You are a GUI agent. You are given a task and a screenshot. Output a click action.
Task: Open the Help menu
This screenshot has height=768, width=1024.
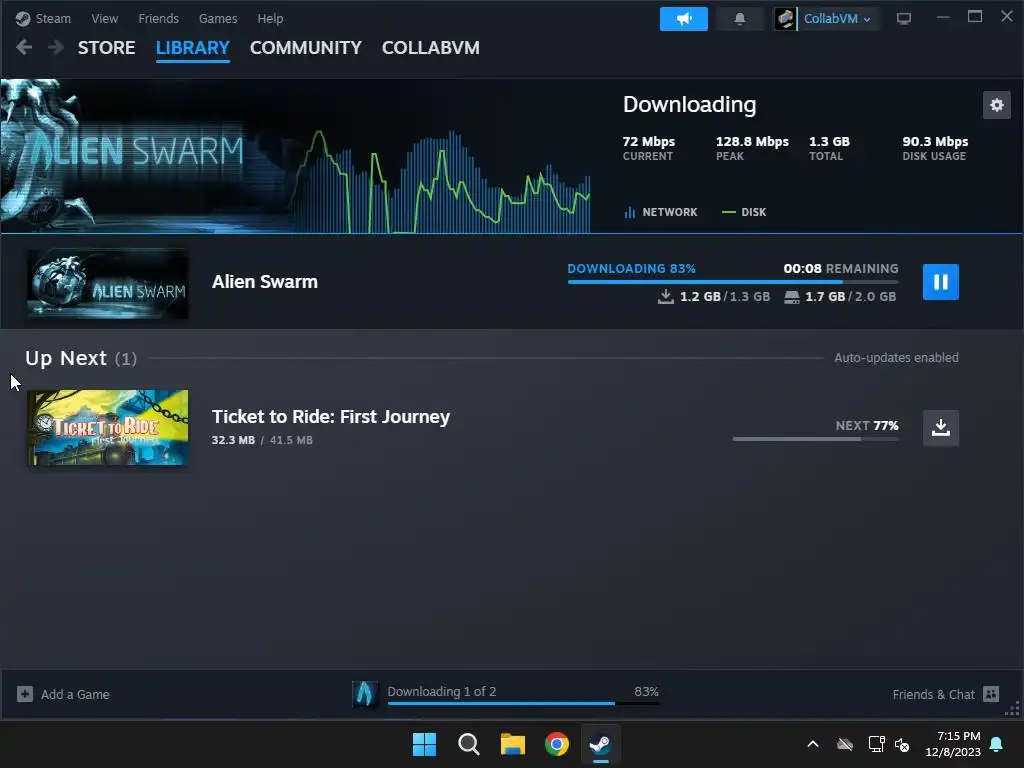[270, 18]
